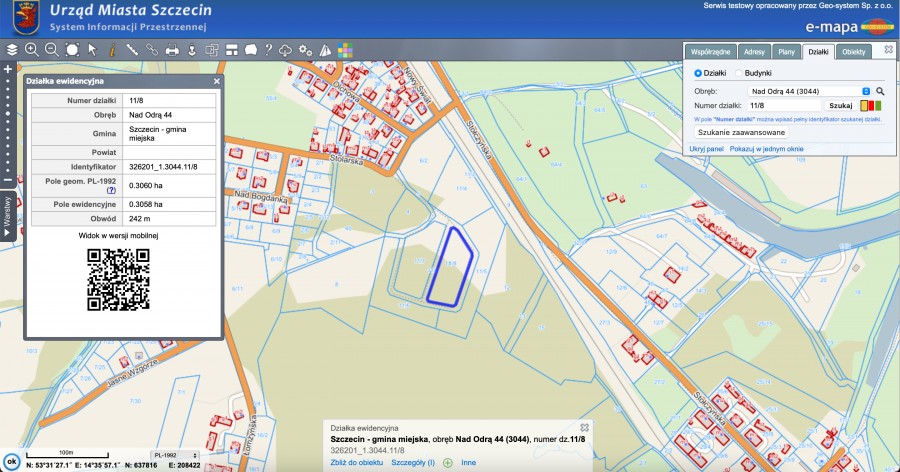This screenshot has width=900, height=472.
Task: Open settings gears icon in toolbar
Action: click(x=306, y=49)
